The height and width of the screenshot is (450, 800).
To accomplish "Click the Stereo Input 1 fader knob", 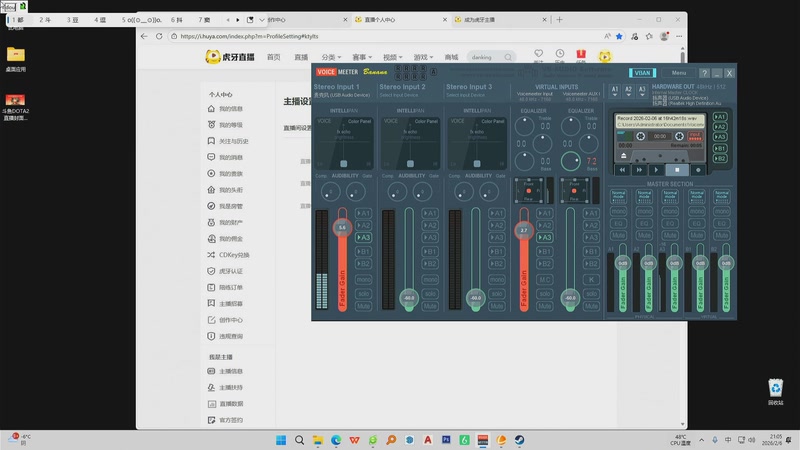I will (342, 229).
